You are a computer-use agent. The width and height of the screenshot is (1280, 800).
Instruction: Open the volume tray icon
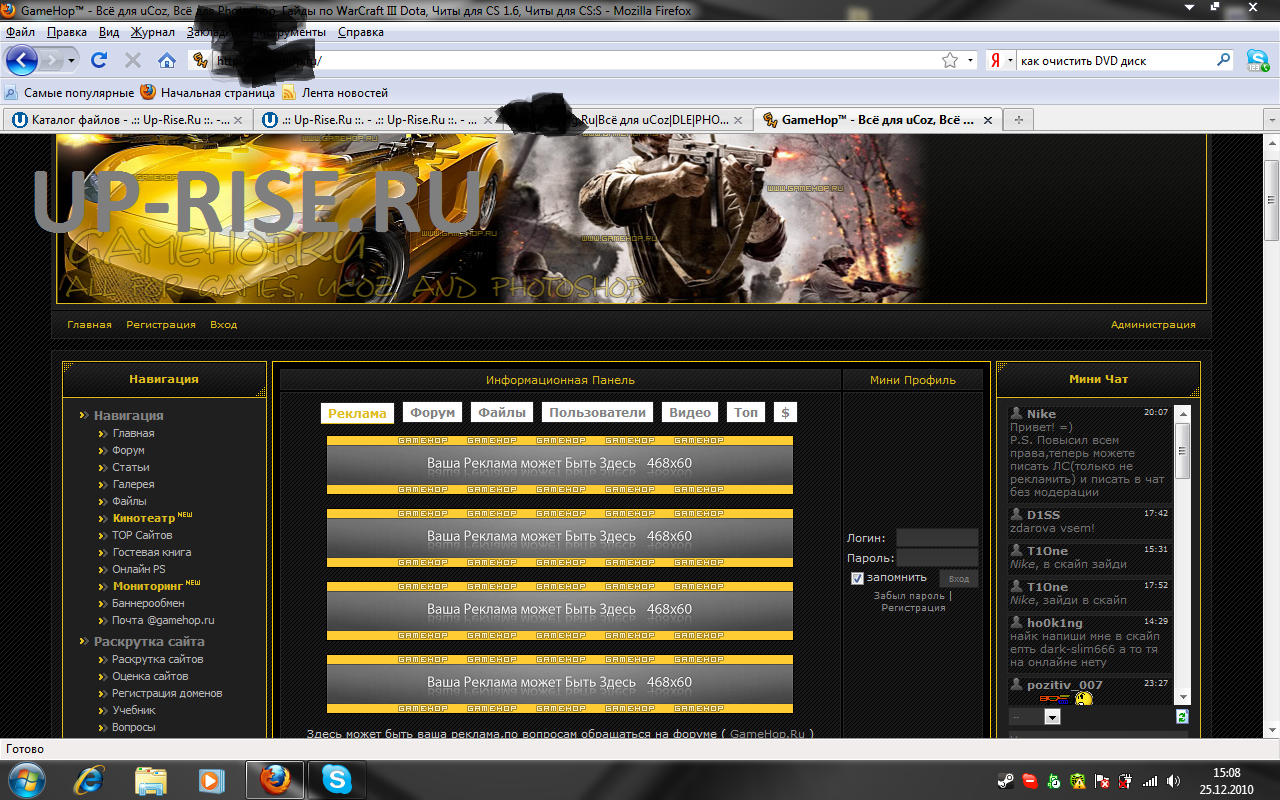tap(1172, 780)
